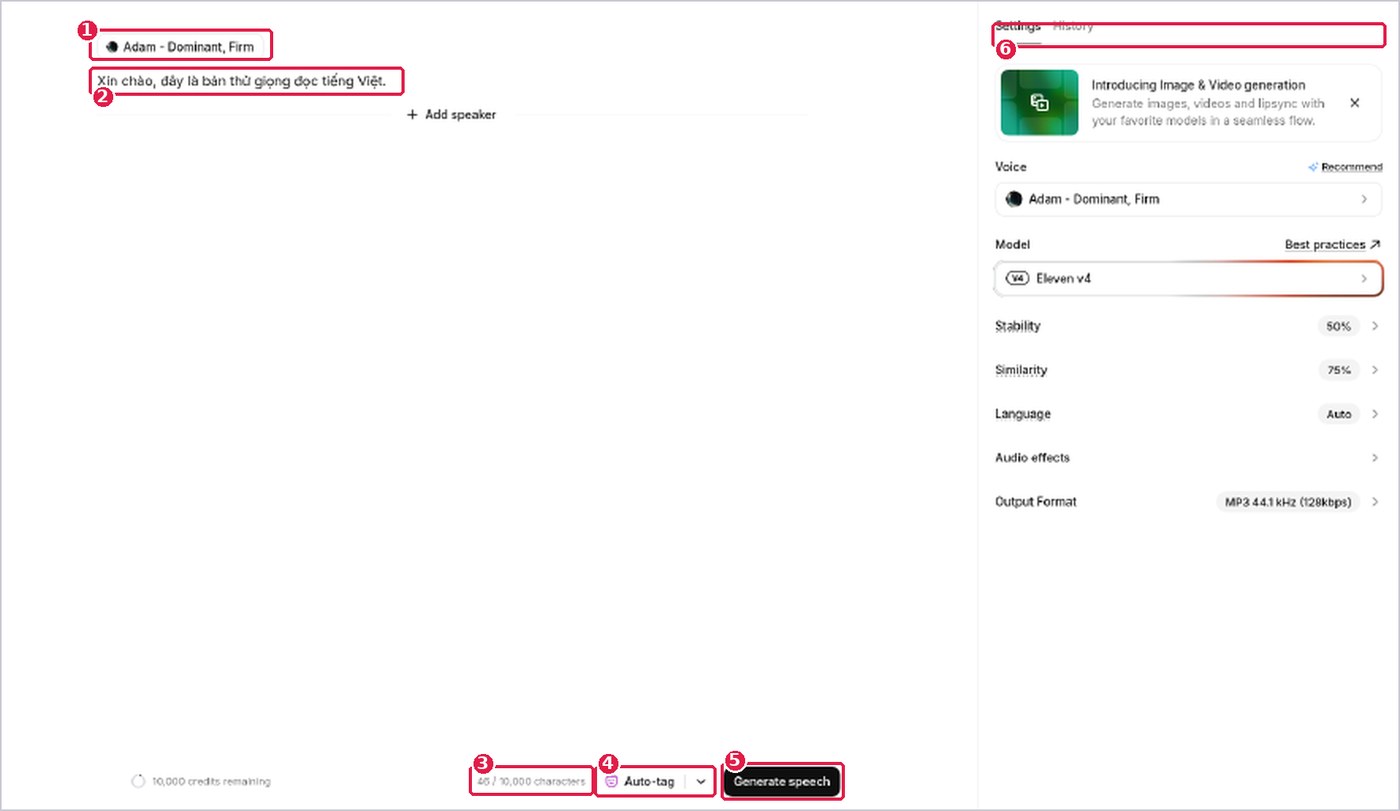Click the Similarity label
Image resolution: width=1400 pixels, height=811 pixels.
1021,370
